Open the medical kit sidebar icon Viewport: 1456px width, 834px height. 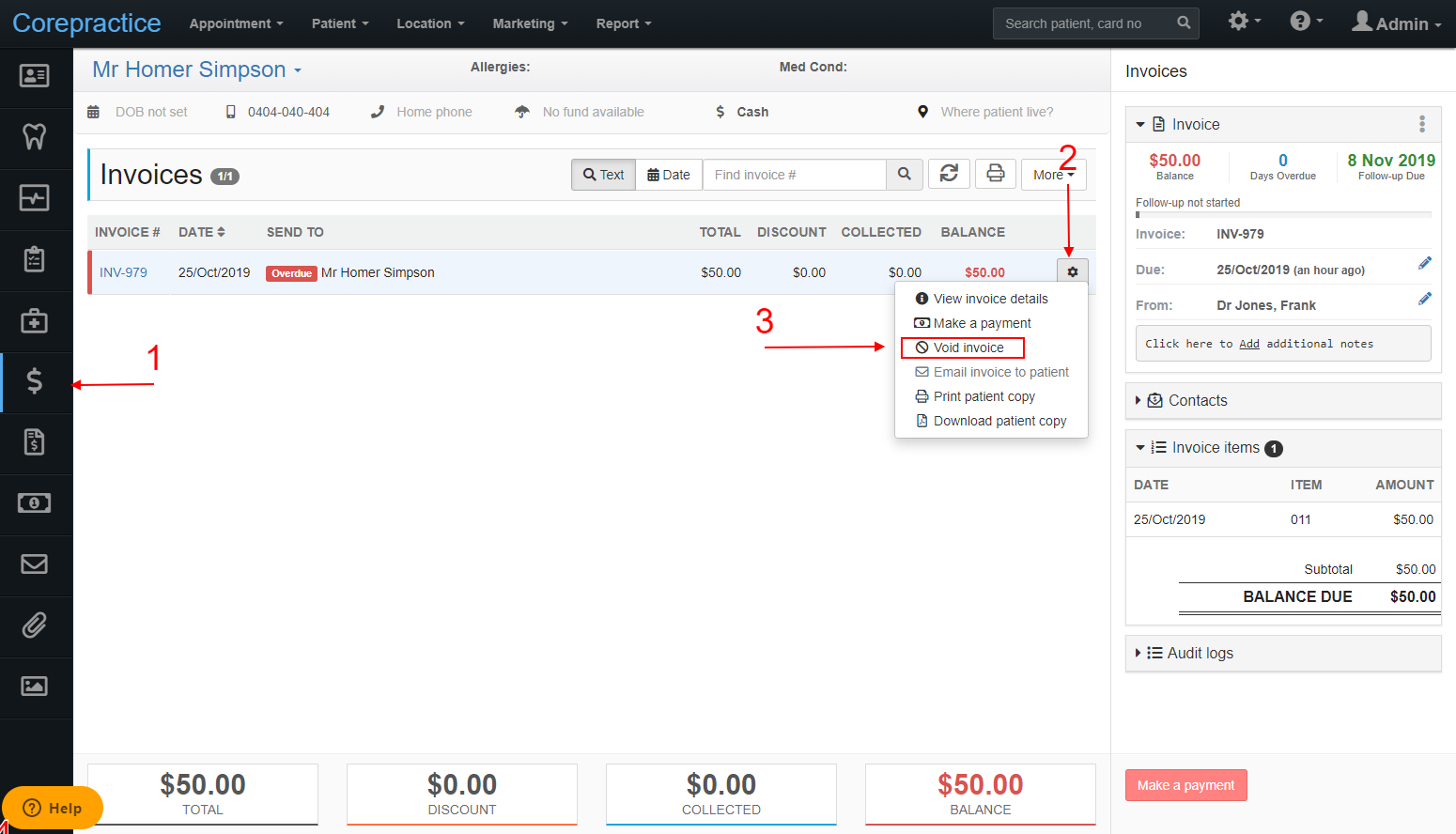(x=35, y=320)
